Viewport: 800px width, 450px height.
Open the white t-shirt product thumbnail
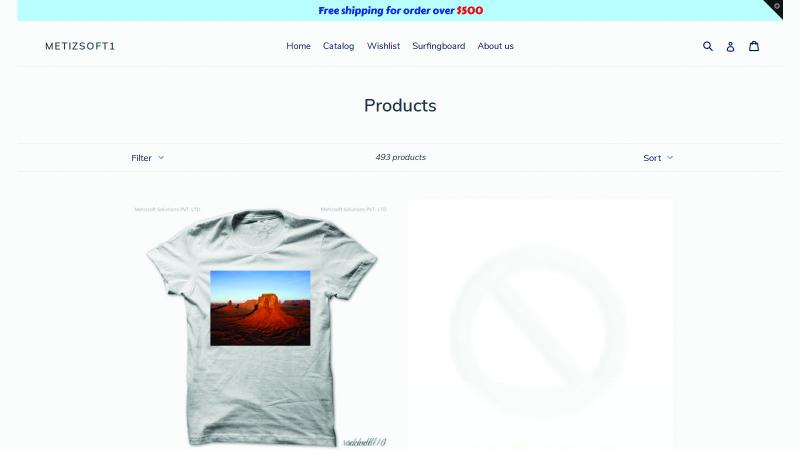click(x=260, y=327)
